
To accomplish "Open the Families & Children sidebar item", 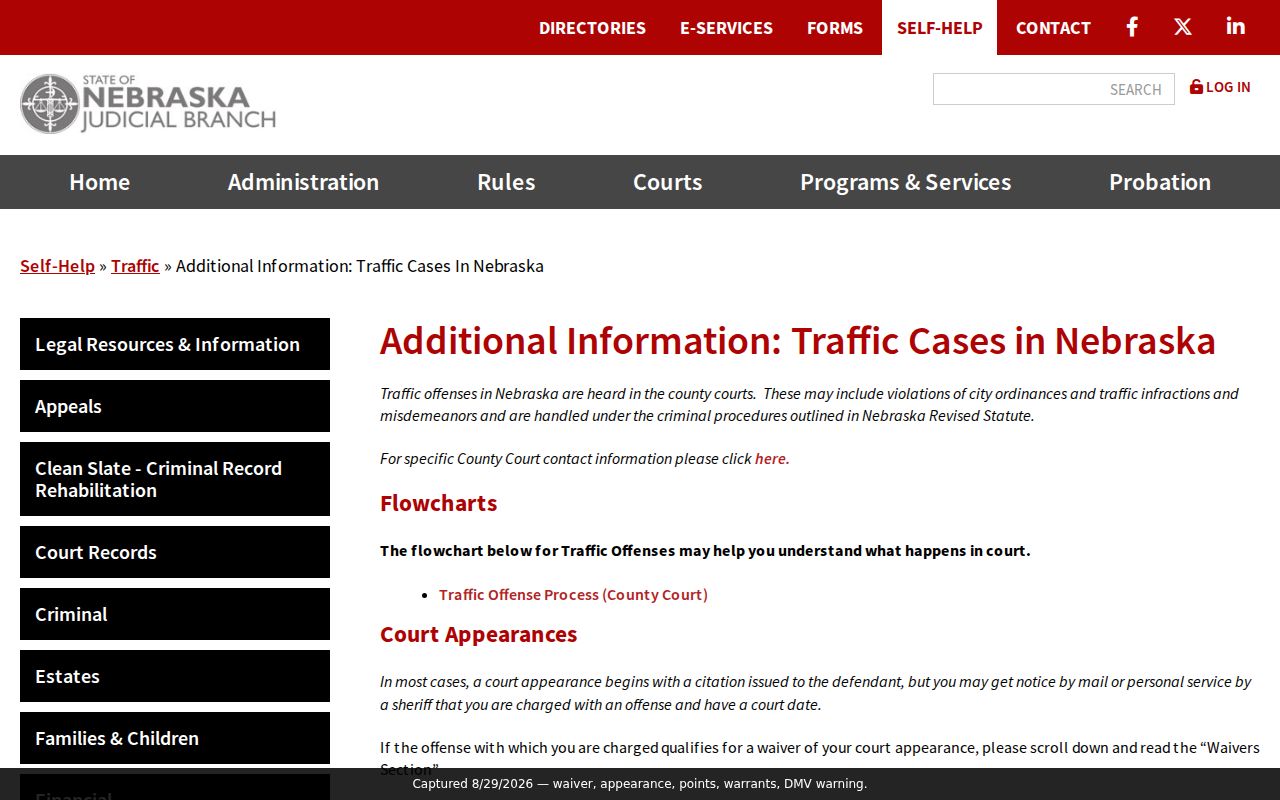I will 175,738.
